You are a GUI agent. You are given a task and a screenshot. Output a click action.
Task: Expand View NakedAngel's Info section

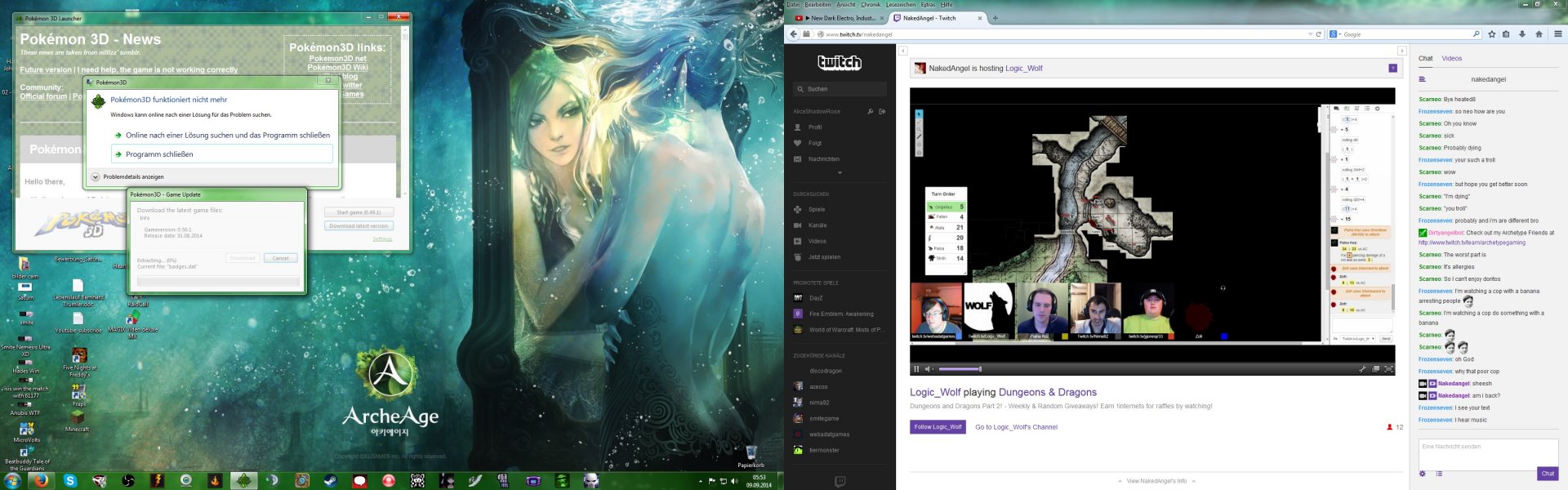pyautogui.click(x=1156, y=481)
